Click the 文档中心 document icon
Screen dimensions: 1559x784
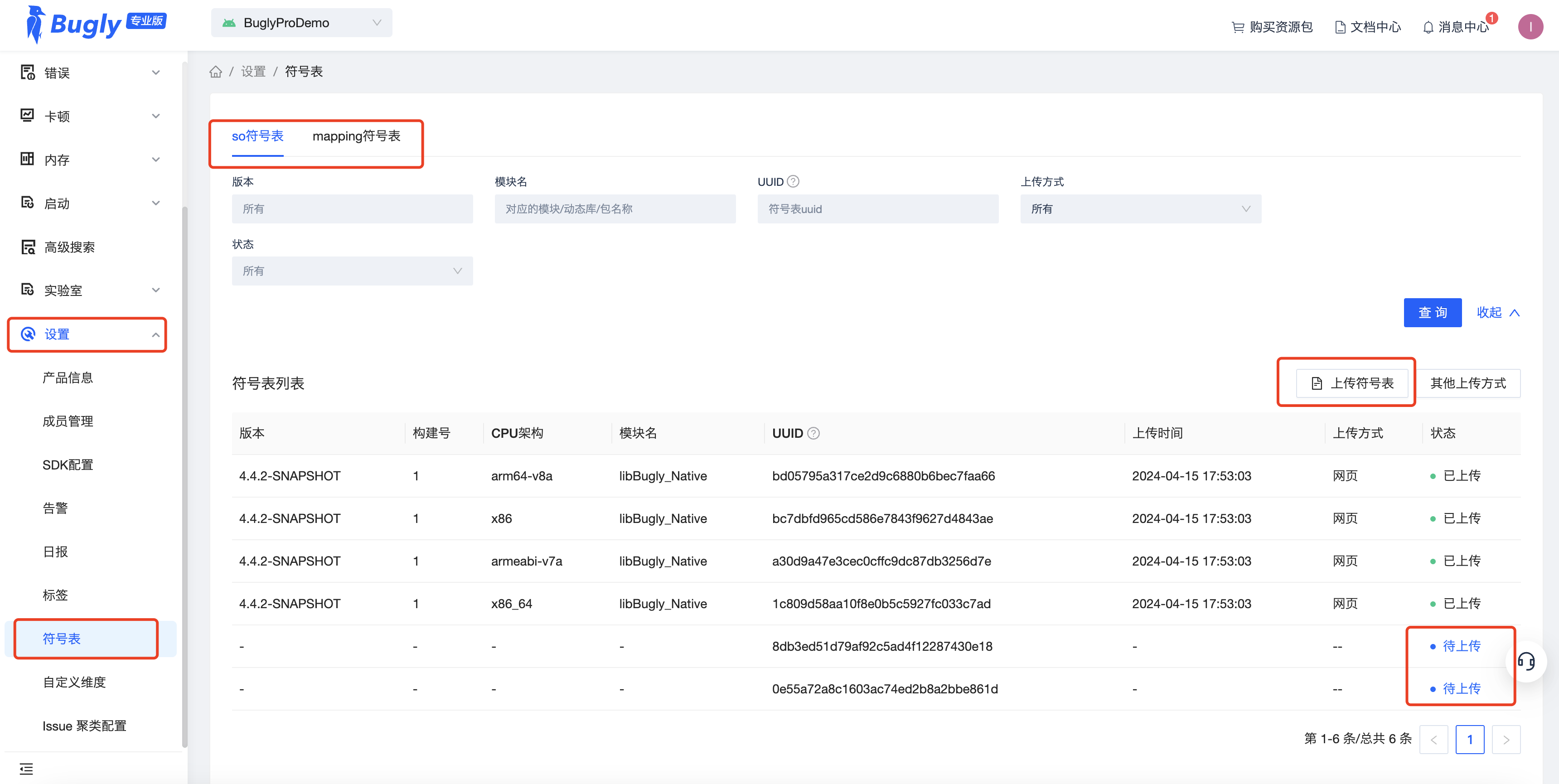[1340, 27]
